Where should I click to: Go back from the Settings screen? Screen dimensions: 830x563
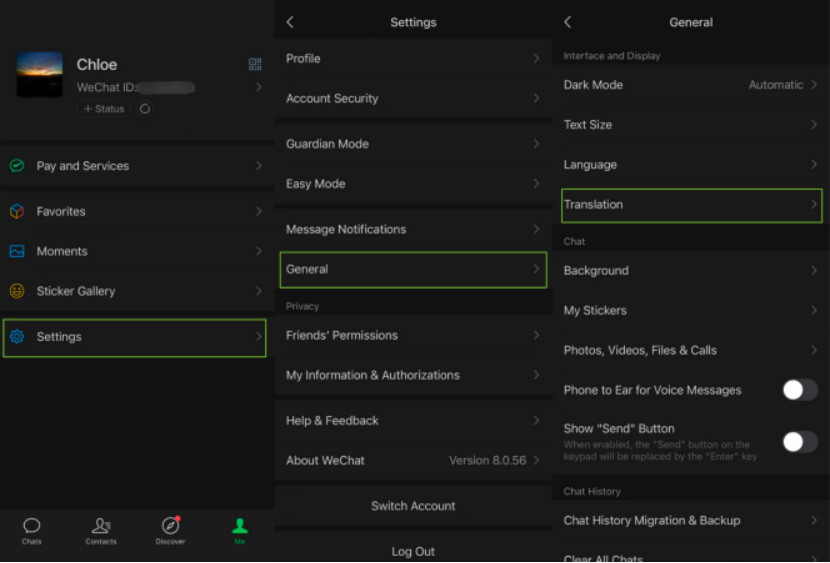tap(290, 22)
